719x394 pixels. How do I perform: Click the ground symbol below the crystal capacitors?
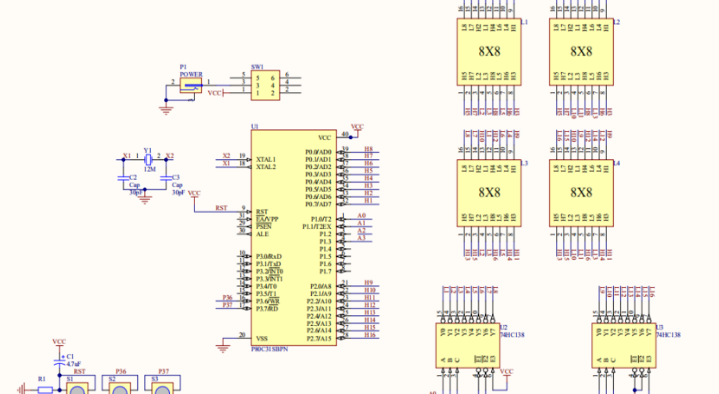click(x=145, y=199)
